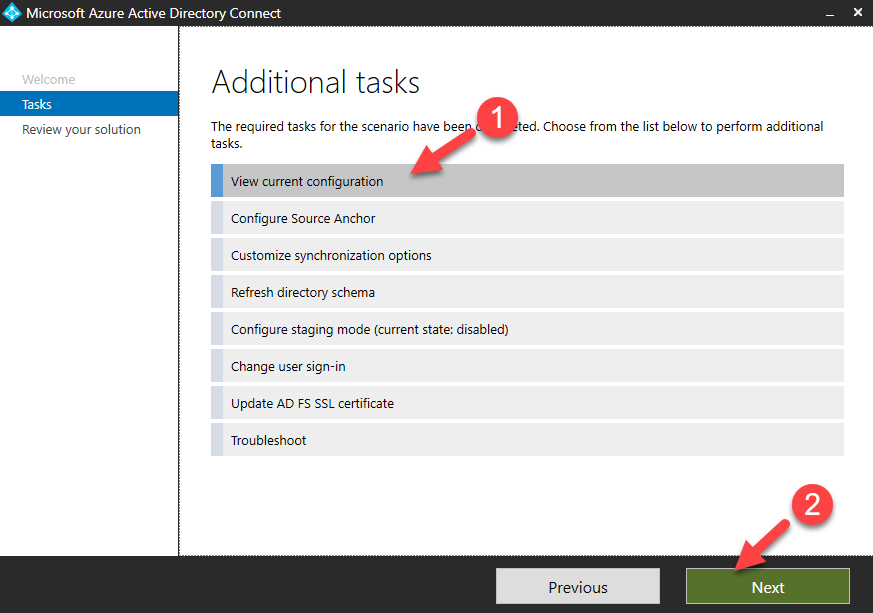Click the green Next button
The width and height of the screenshot is (873, 613).
pos(768,586)
